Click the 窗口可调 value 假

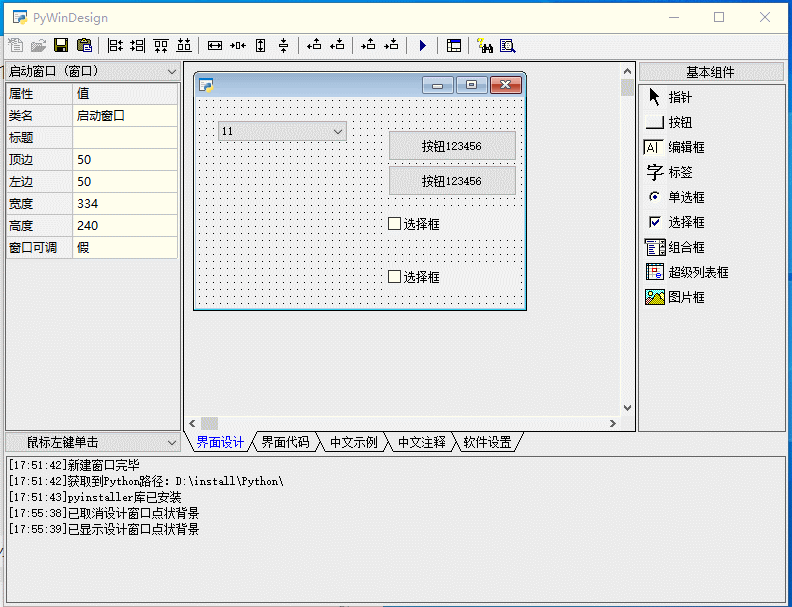[125, 247]
